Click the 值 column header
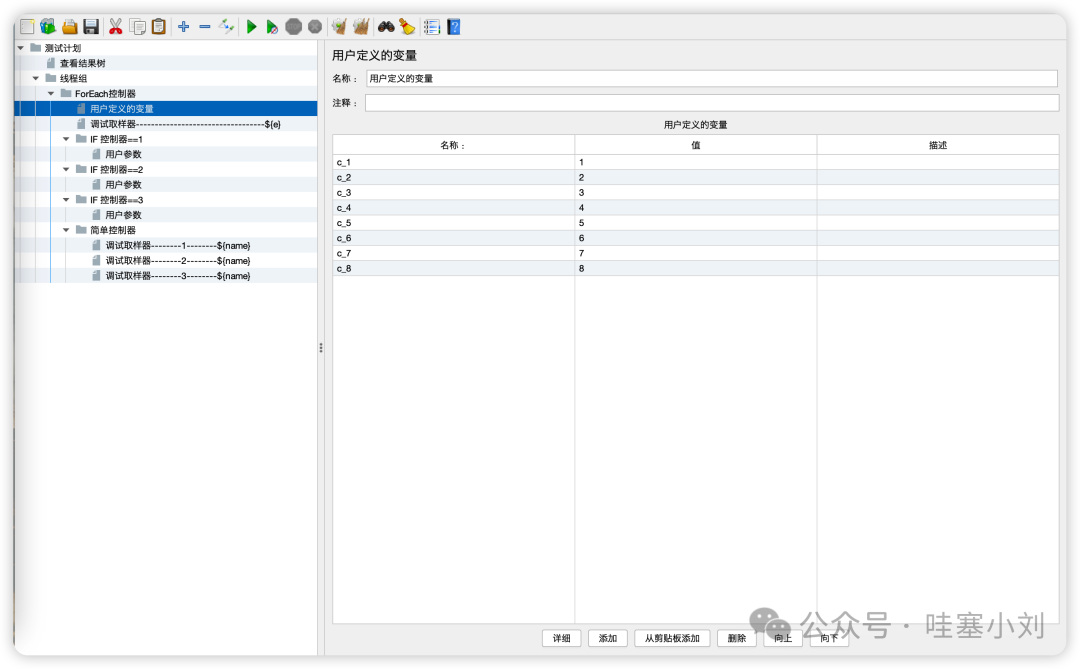This screenshot has width=1080, height=669. point(696,145)
